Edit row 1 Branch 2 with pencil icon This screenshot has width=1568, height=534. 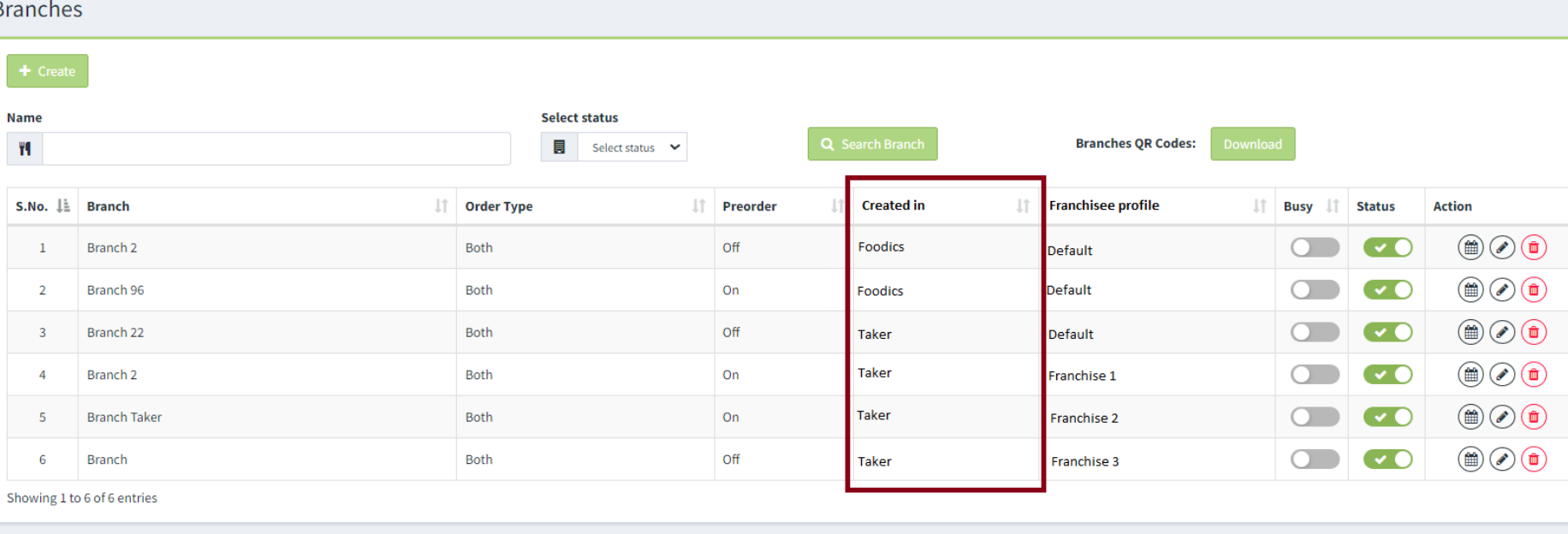(x=1502, y=247)
